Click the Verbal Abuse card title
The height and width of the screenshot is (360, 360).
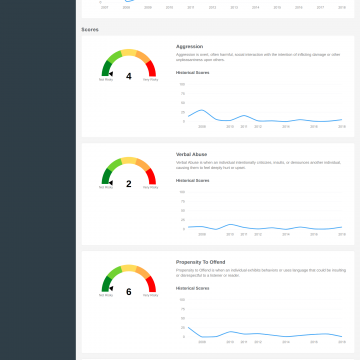tap(191, 154)
